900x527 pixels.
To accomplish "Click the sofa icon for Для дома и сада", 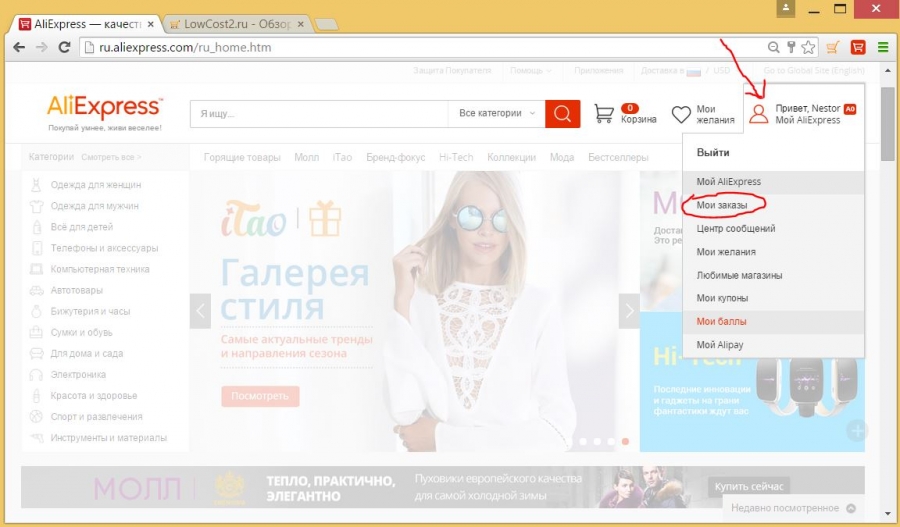I will pos(36,354).
